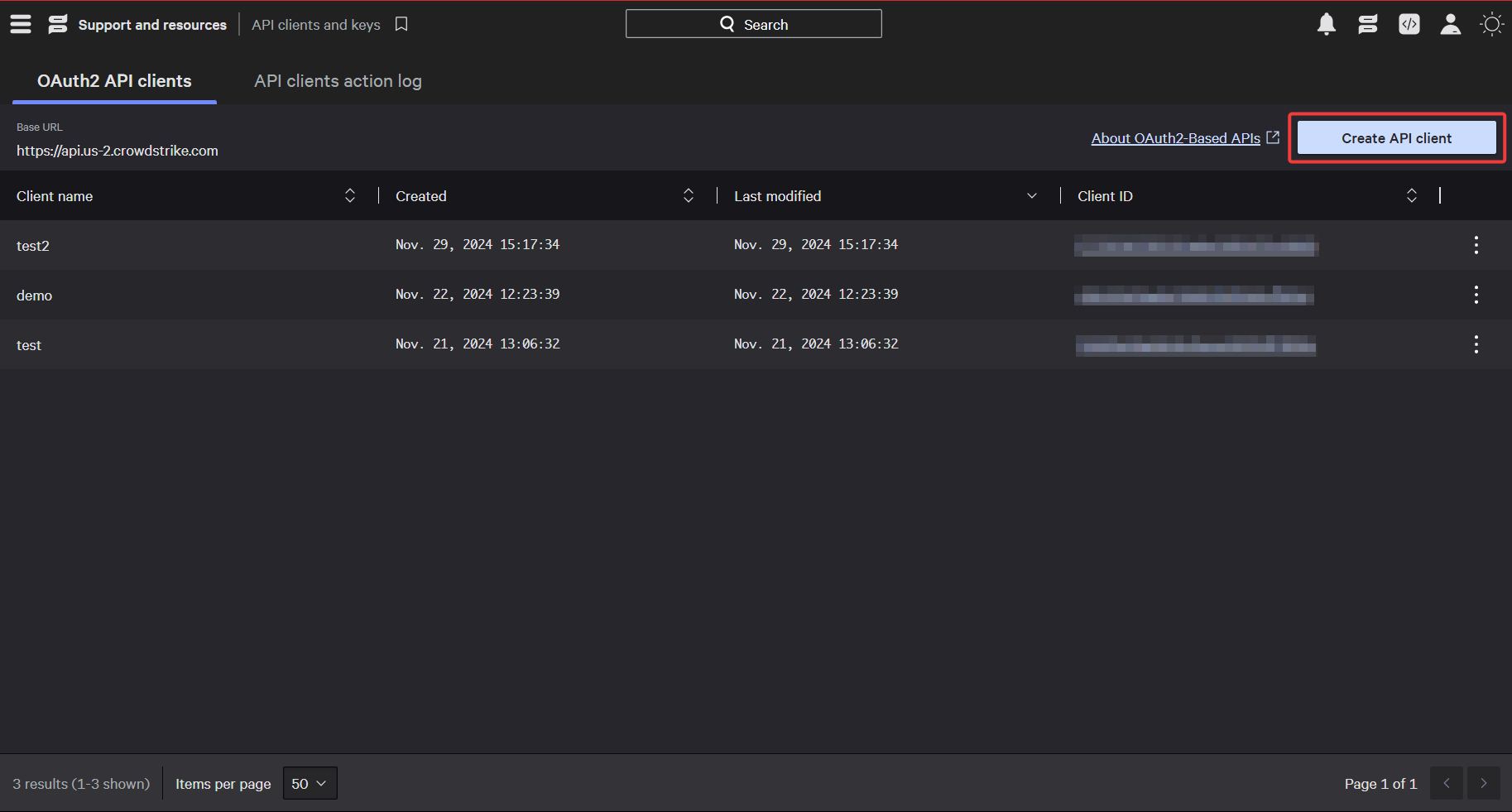Click Client ID column header

tap(1105, 196)
